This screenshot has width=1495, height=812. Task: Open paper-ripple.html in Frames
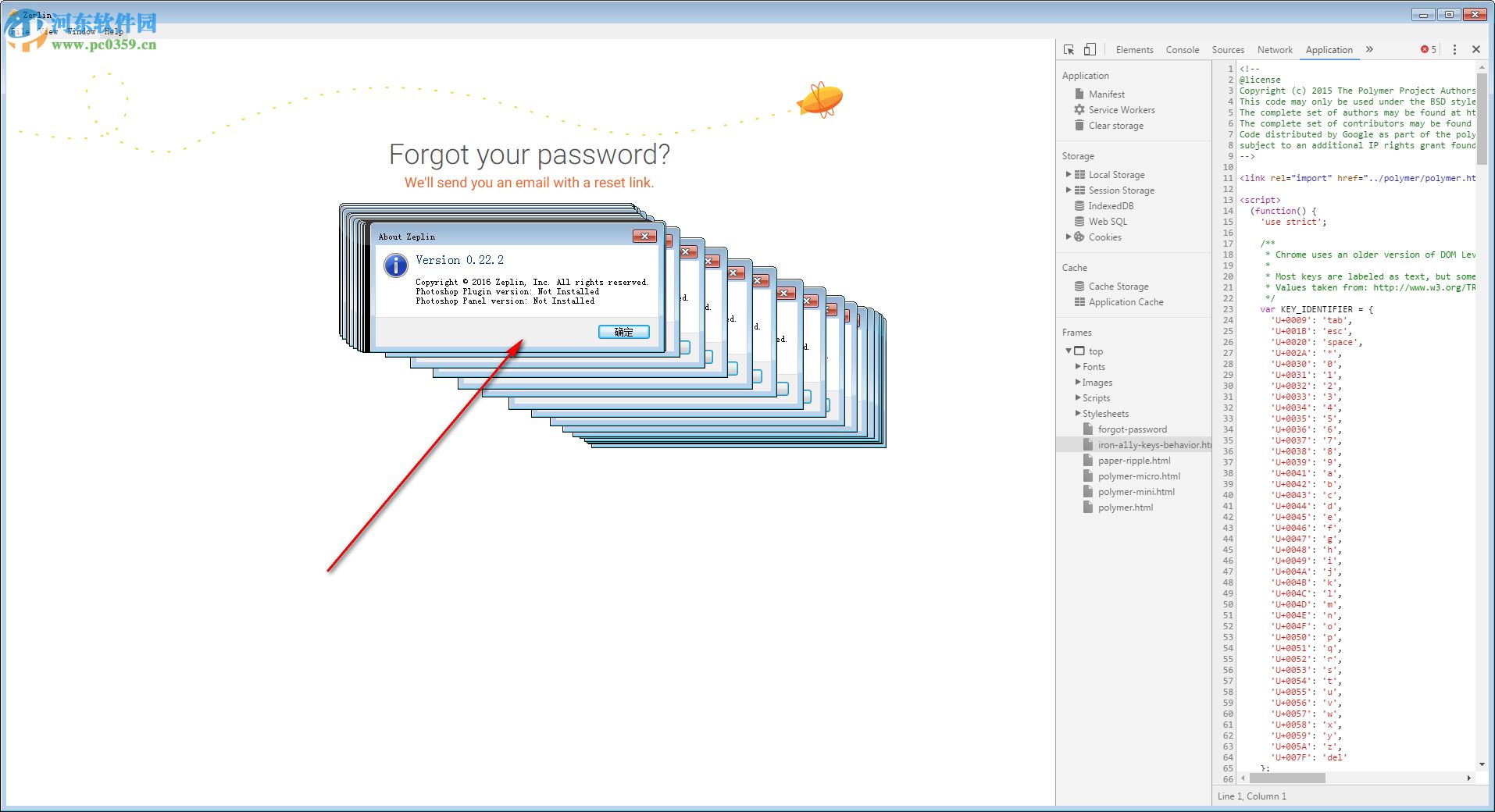point(1134,461)
